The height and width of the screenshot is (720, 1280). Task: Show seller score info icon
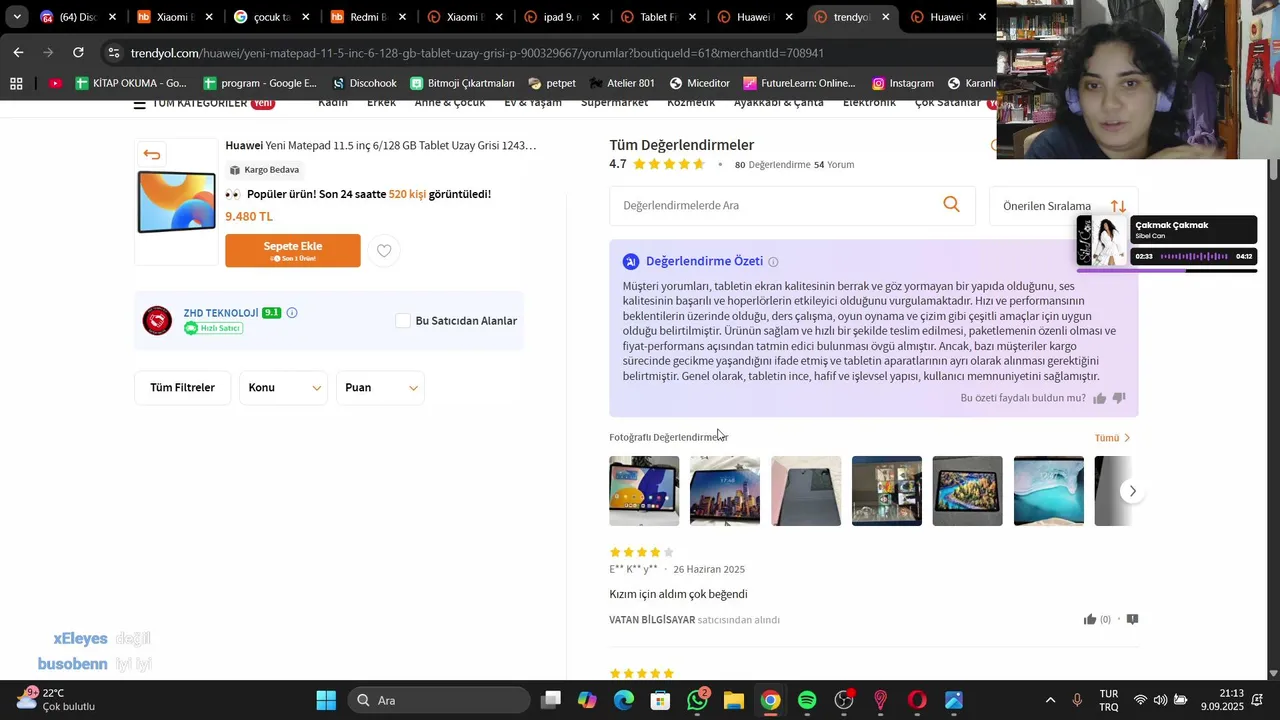[292, 313]
